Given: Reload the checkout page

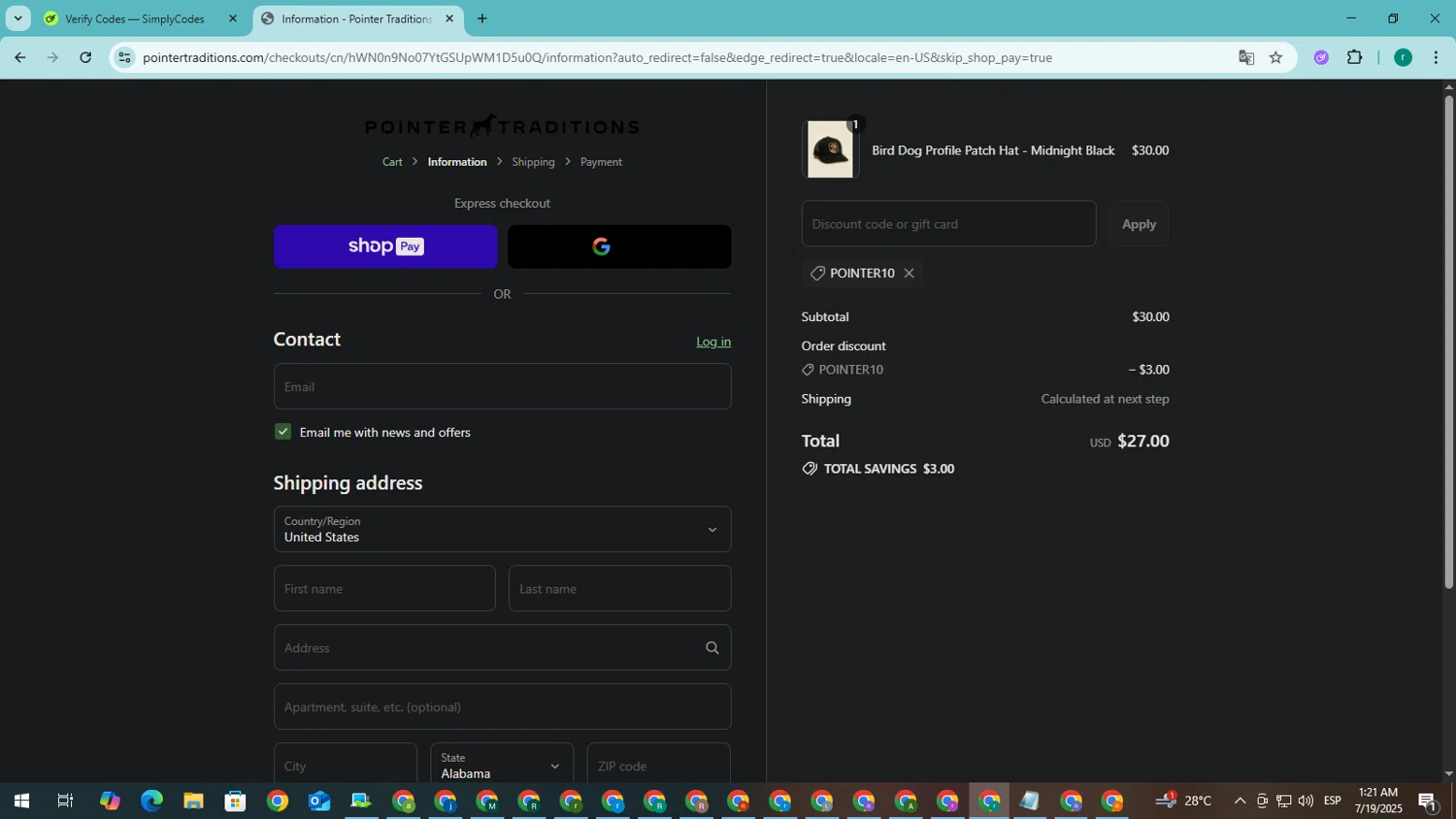Looking at the screenshot, I should pyautogui.click(x=85, y=57).
